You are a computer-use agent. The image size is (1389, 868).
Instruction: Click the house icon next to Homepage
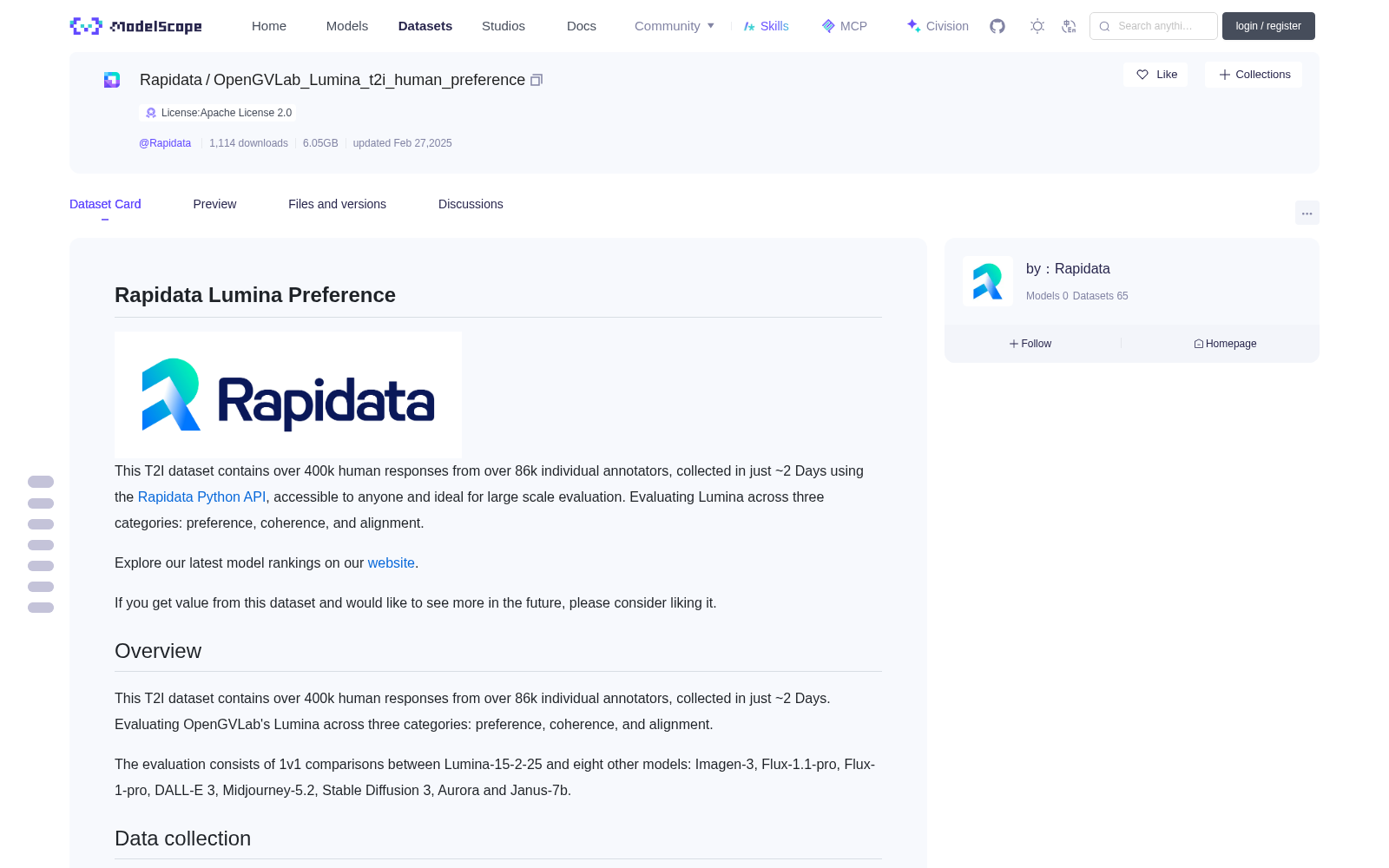(x=1199, y=344)
